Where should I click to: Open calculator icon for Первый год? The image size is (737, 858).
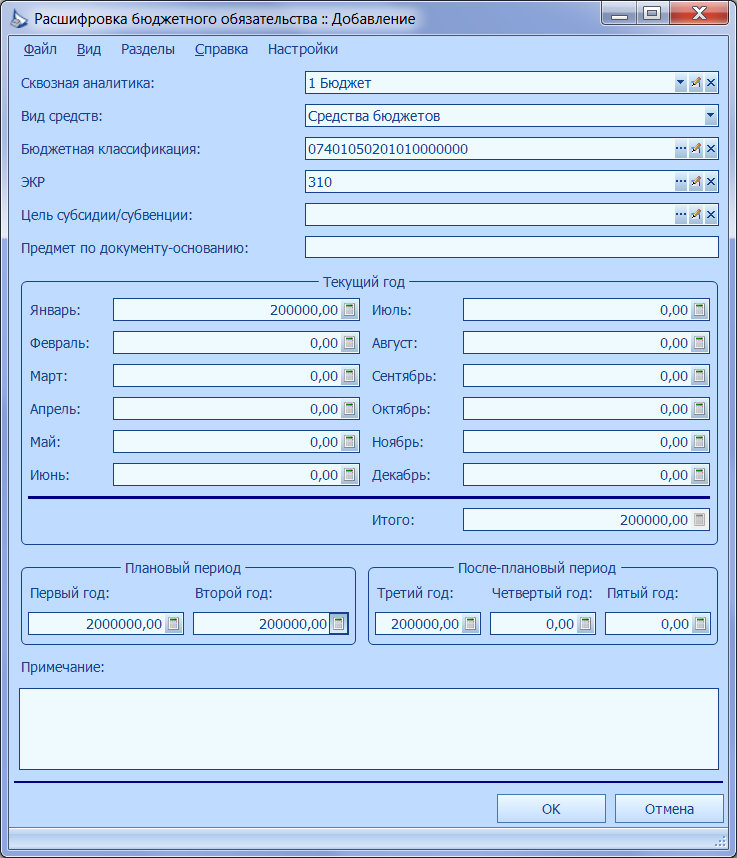(x=173, y=623)
